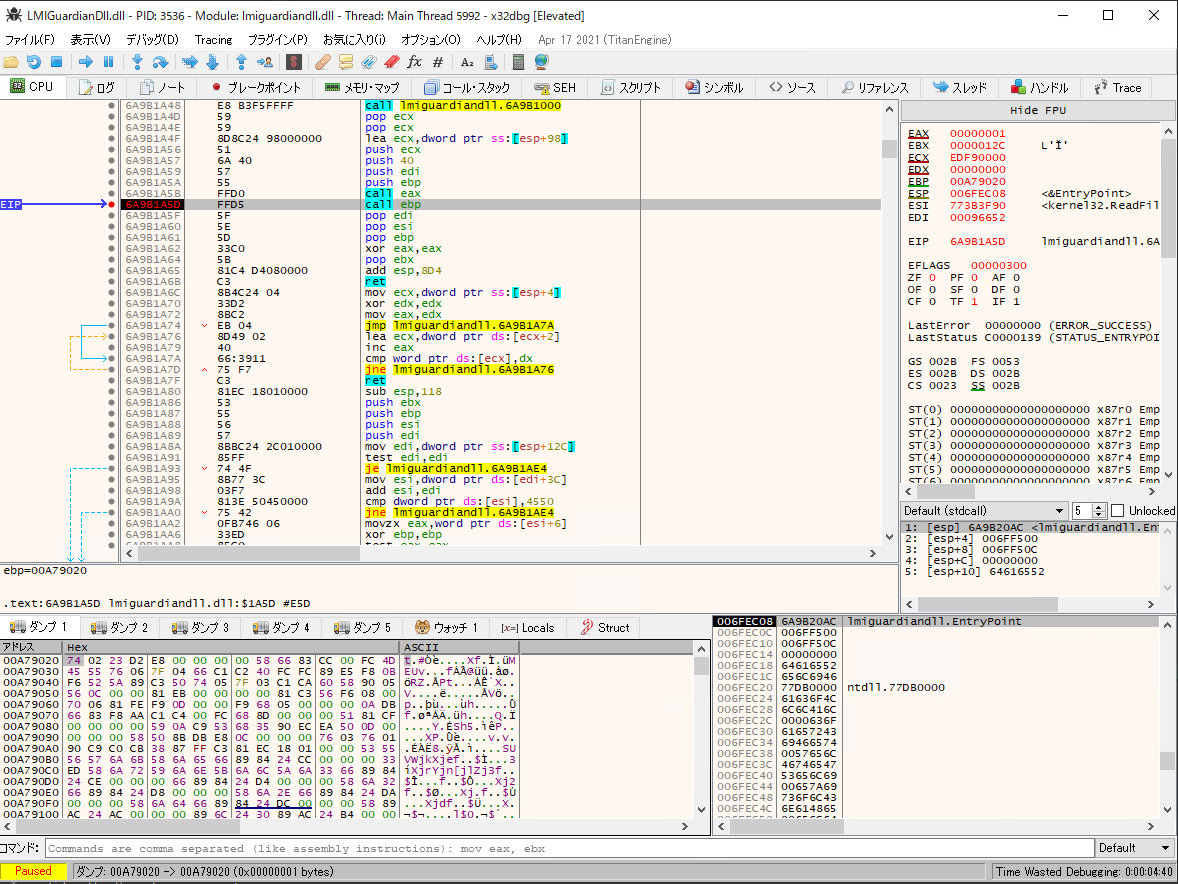Click the Hide FPU button
Screen dimensions: 1178x884
pyautogui.click(x=1038, y=110)
